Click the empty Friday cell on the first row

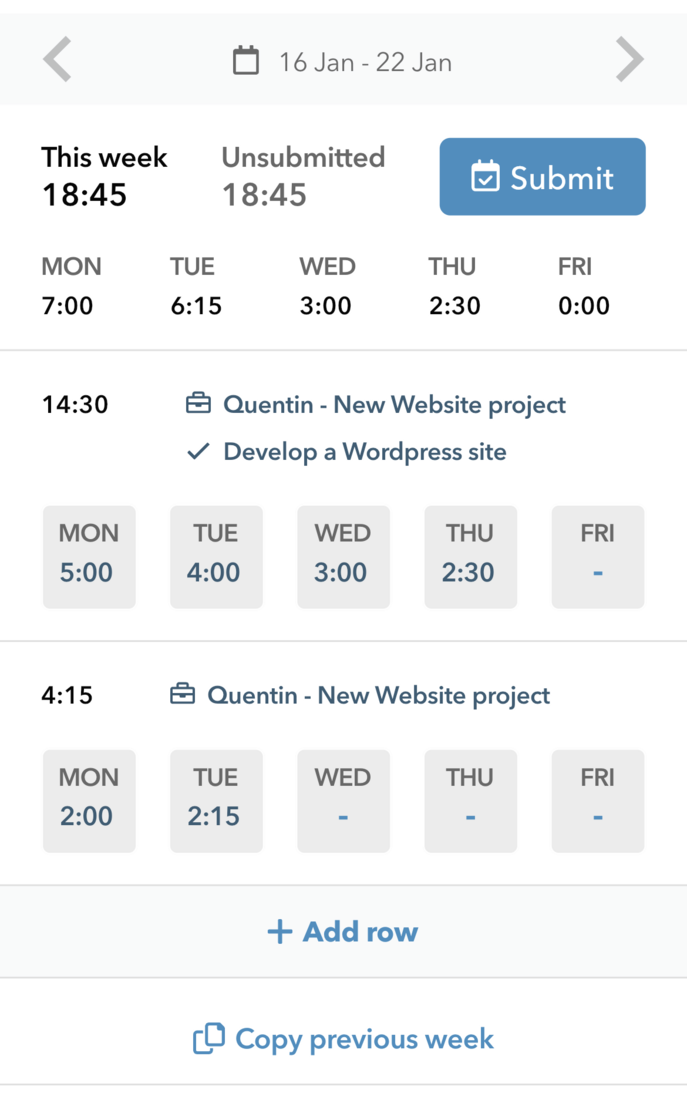click(x=597, y=557)
